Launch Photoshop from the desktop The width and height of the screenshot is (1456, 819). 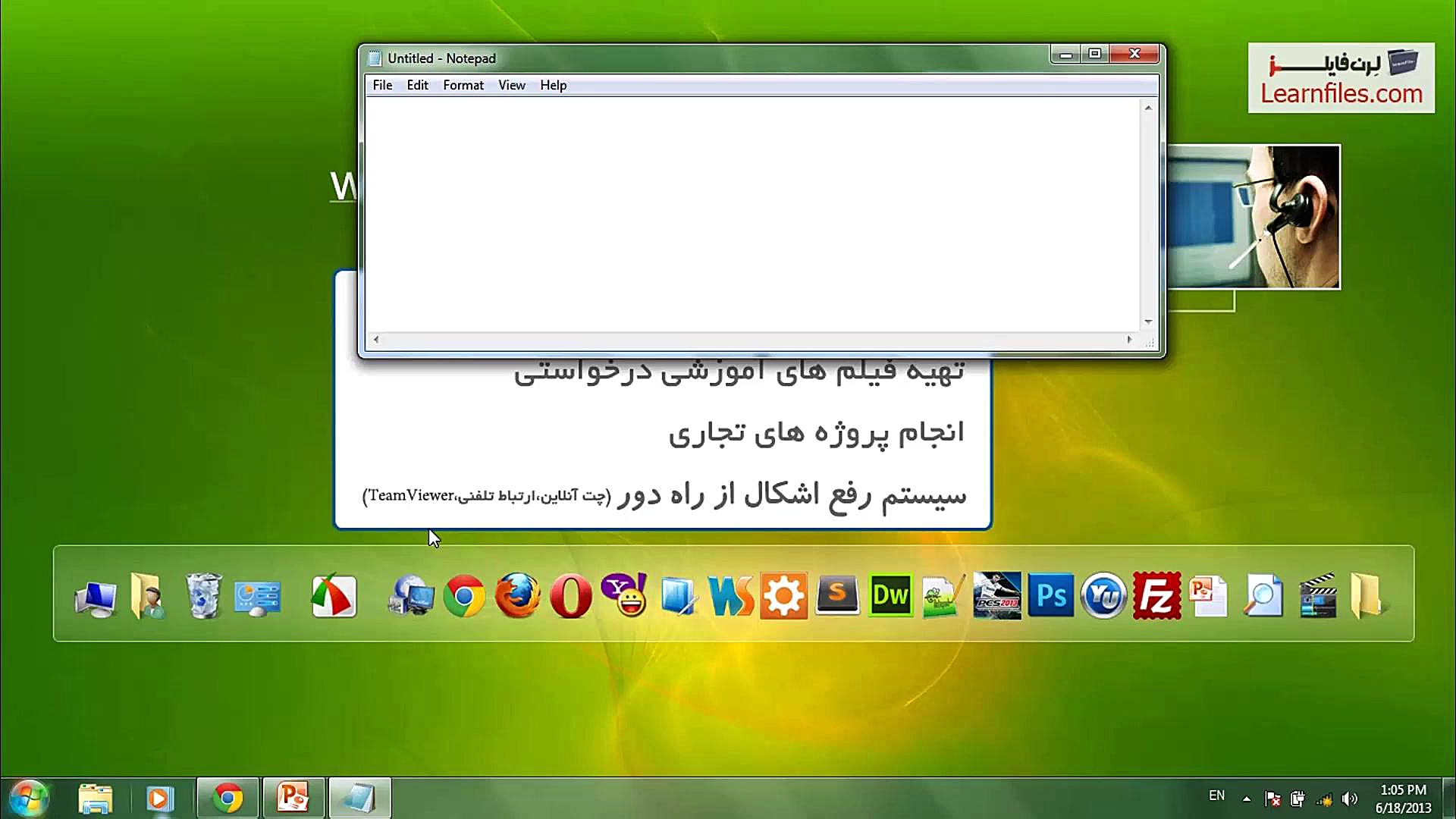1051,596
